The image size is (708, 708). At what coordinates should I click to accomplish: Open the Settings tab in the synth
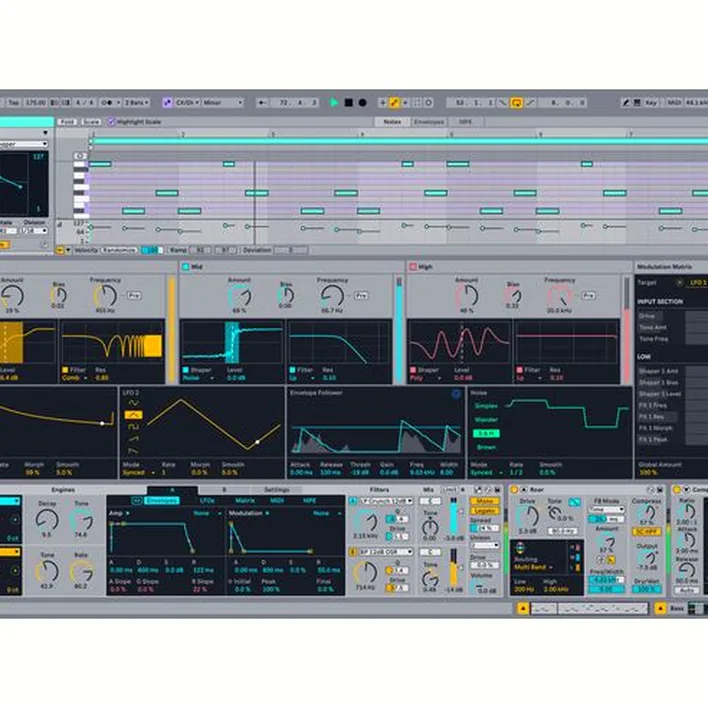(x=276, y=490)
